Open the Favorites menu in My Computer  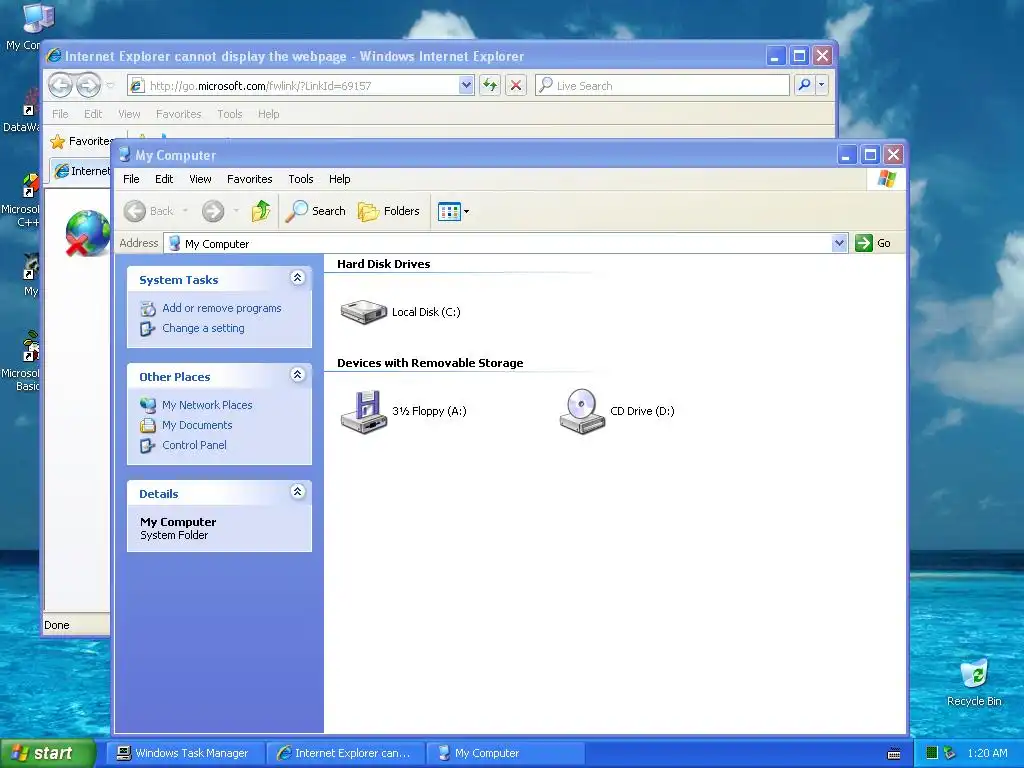click(x=249, y=179)
